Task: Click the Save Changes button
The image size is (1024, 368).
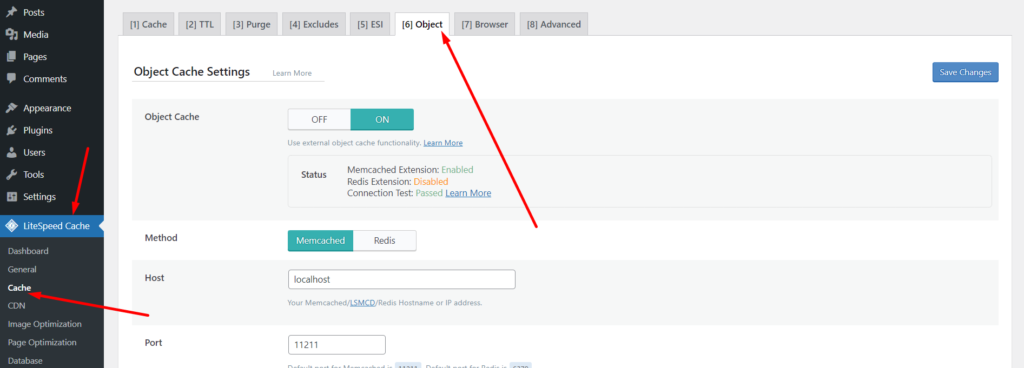Action: tap(965, 72)
